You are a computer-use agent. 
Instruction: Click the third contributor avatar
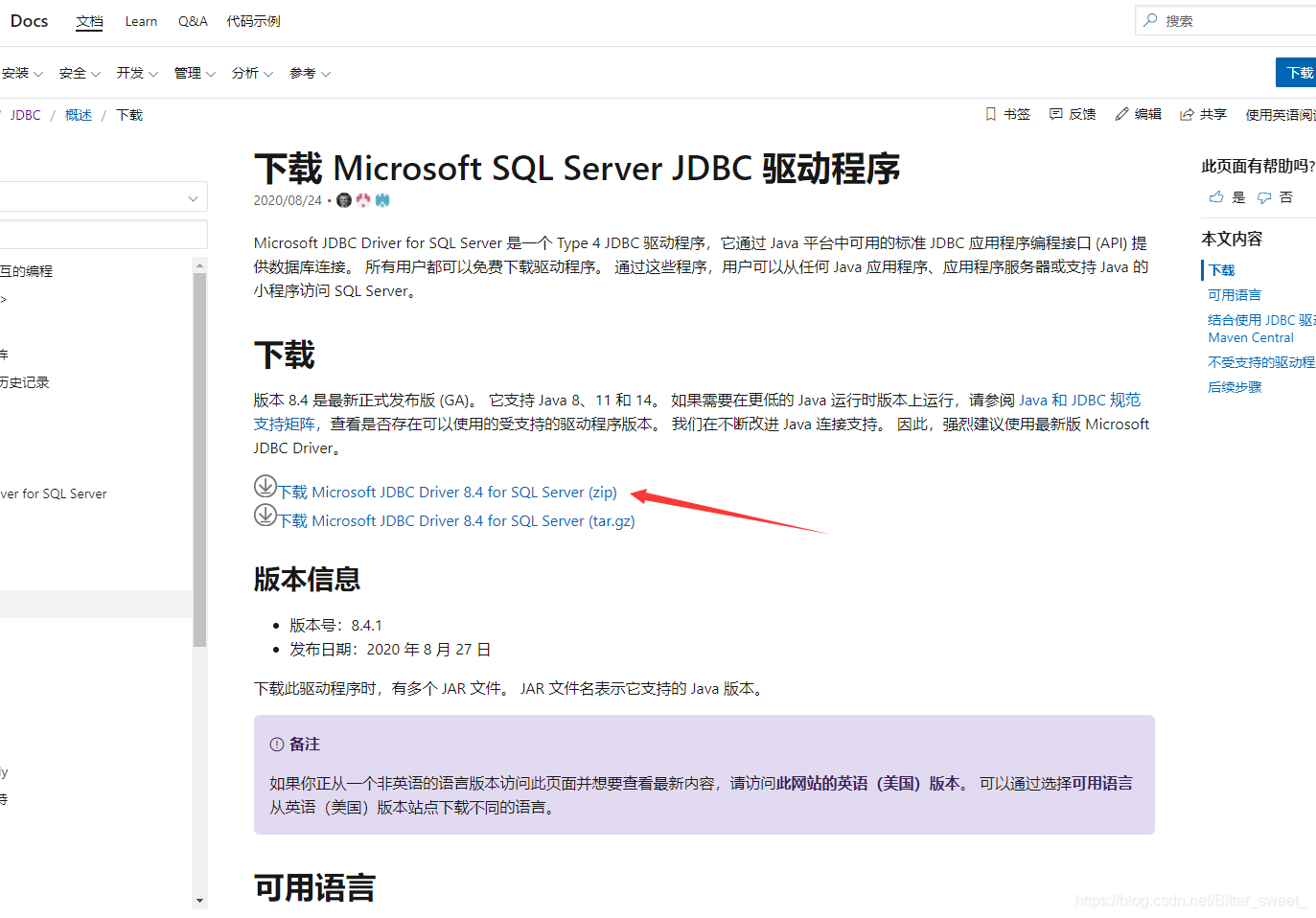tap(382, 200)
